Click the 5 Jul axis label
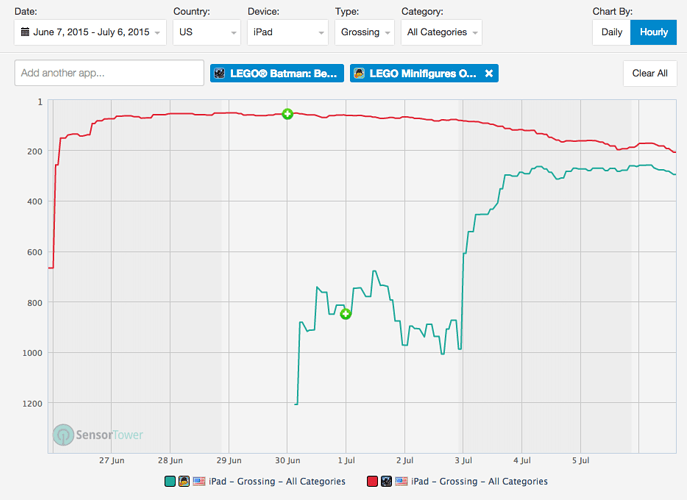 click(x=581, y=461)
